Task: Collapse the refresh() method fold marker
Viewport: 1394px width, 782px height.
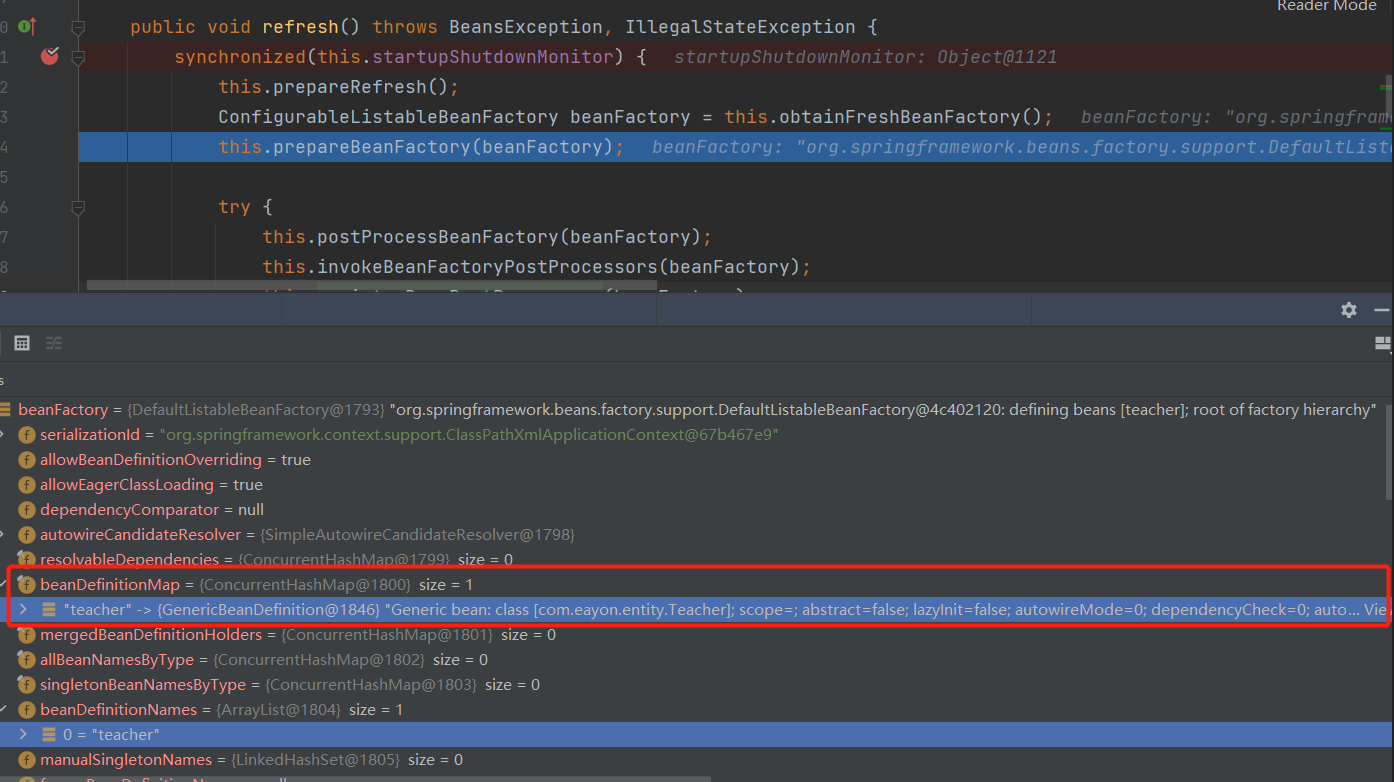Action: pyautogui.click(x=78, y=27)
